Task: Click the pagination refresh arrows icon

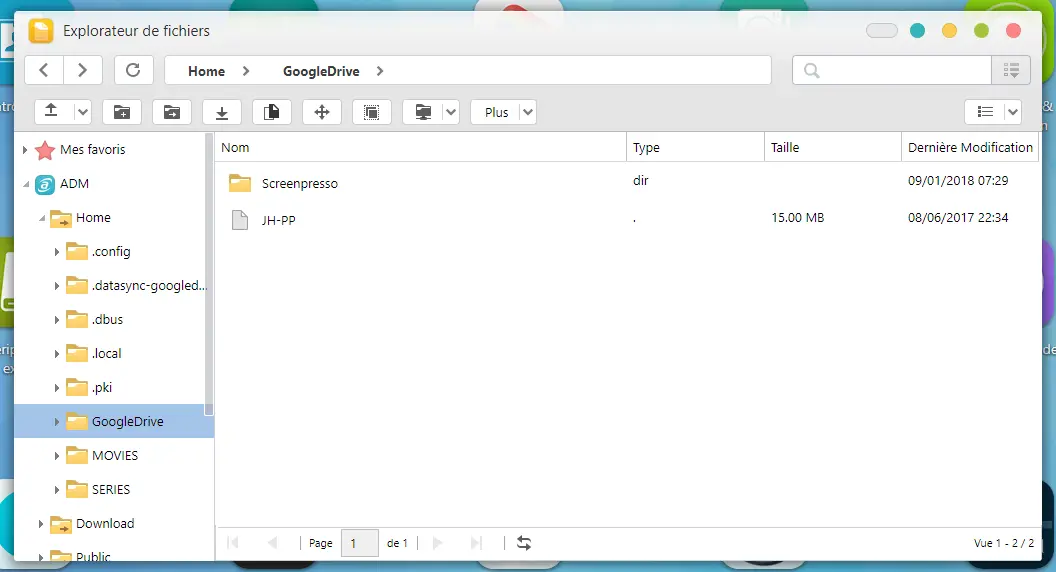Action: [x=524, y=543]
